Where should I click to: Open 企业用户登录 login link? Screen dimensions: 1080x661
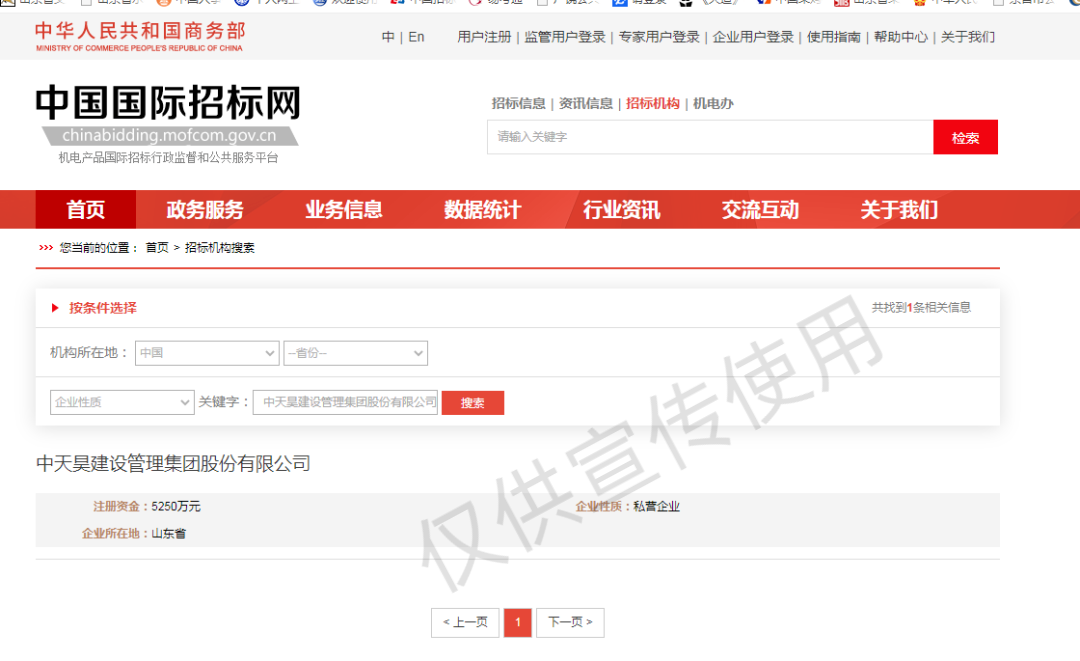753,37
